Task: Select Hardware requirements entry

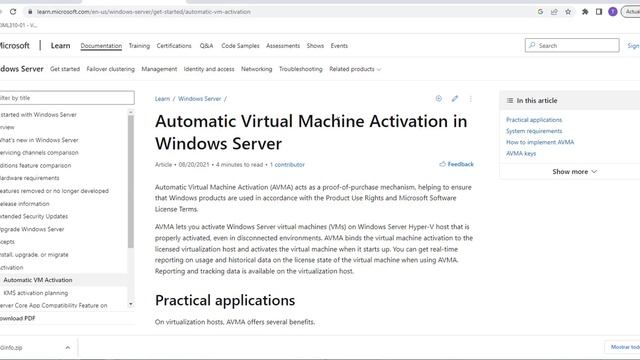Action: (30, 178)
